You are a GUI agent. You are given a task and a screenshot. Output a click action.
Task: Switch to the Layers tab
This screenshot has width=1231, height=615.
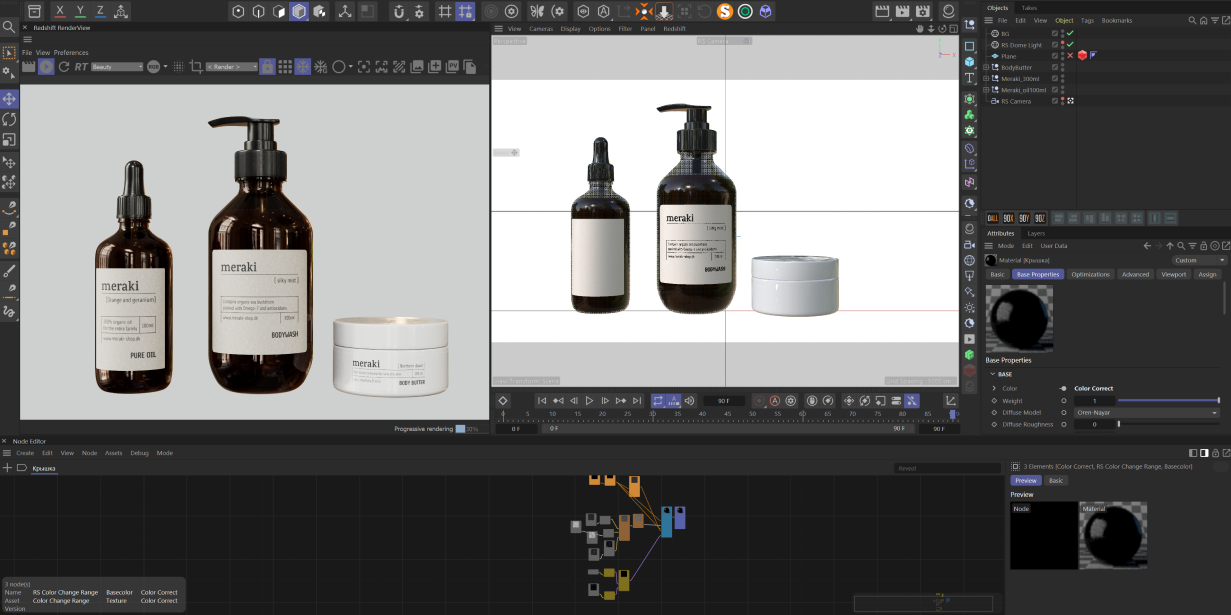1036,234
